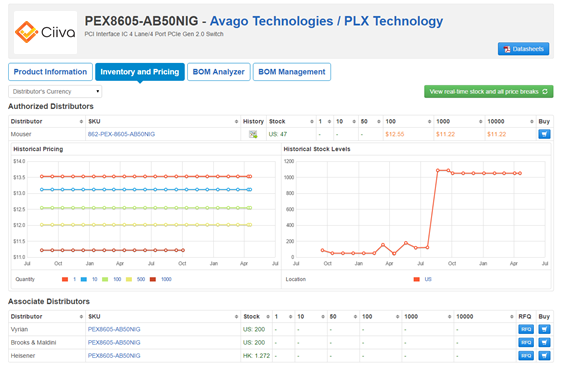Viewport: 563px width, 376px height.
Task: Open the BOM Analyzer tab
Action: [x=219, y=72]
